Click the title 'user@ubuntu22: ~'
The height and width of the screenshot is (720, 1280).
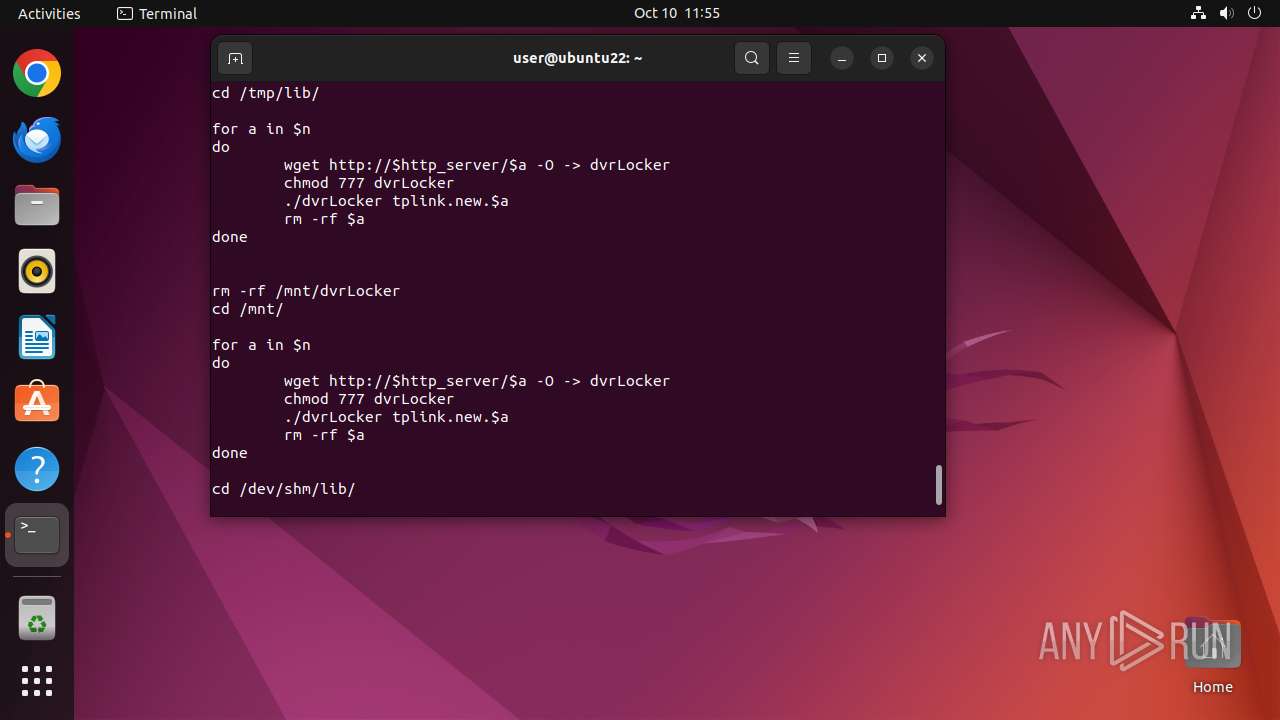(578, 58)
